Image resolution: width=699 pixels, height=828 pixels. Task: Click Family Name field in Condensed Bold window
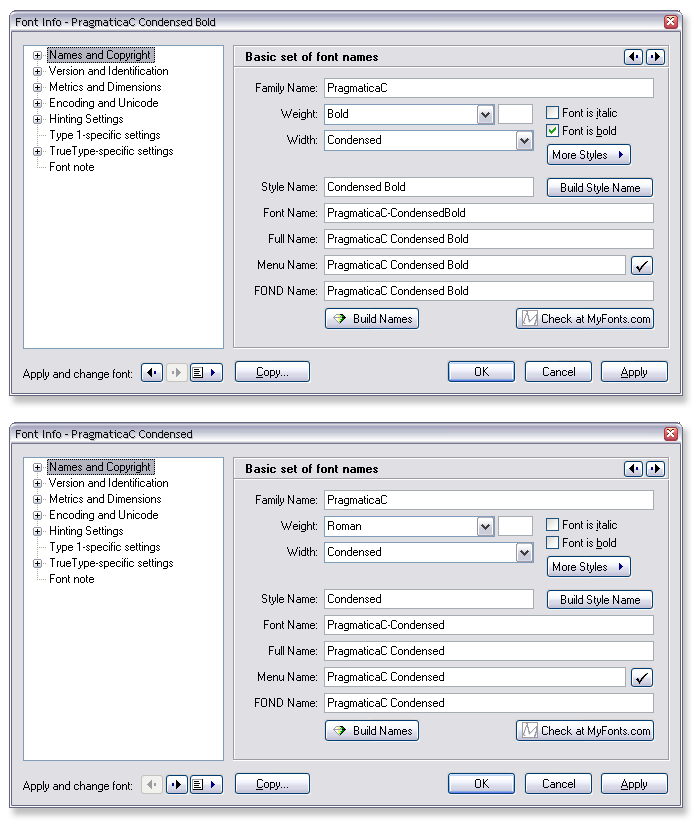pos(489,88)
